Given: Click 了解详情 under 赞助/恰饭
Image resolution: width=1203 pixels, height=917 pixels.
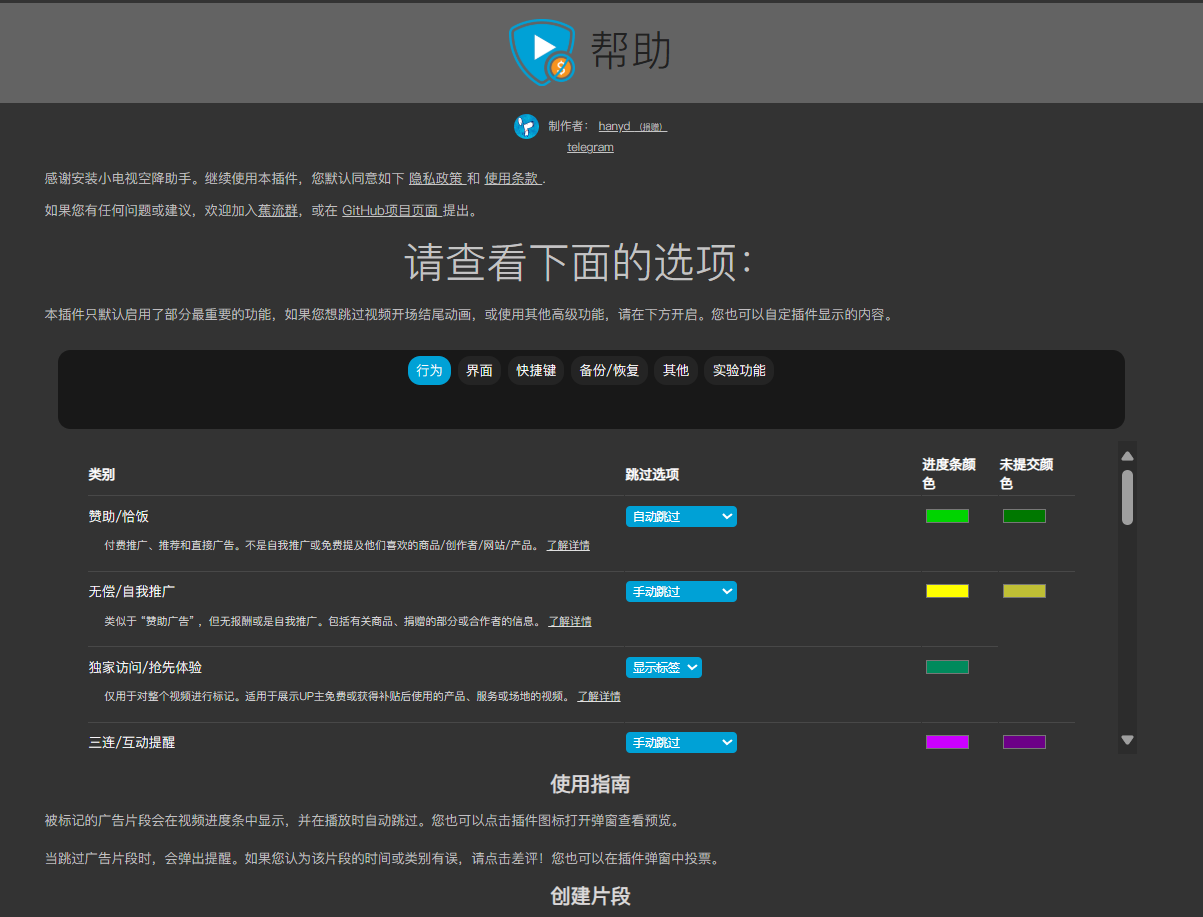Looking at the screenshot, I should pyautogui.click(x=570, y=545).
